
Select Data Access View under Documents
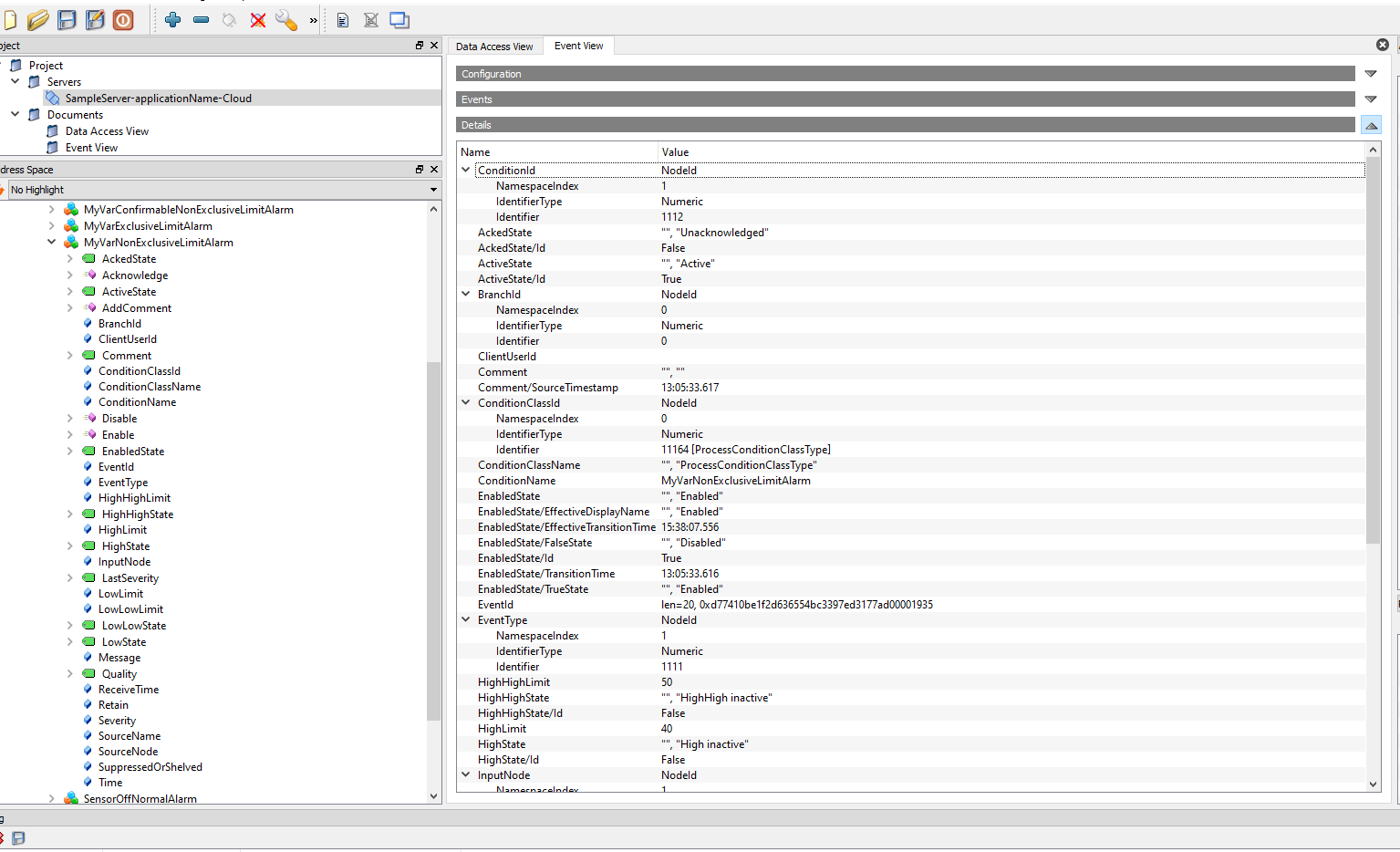pos(107,131)
